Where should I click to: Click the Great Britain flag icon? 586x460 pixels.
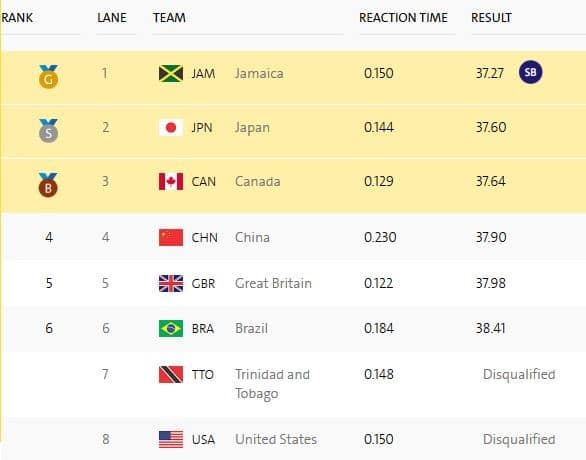pyautogui.click(x=171, y=283)
